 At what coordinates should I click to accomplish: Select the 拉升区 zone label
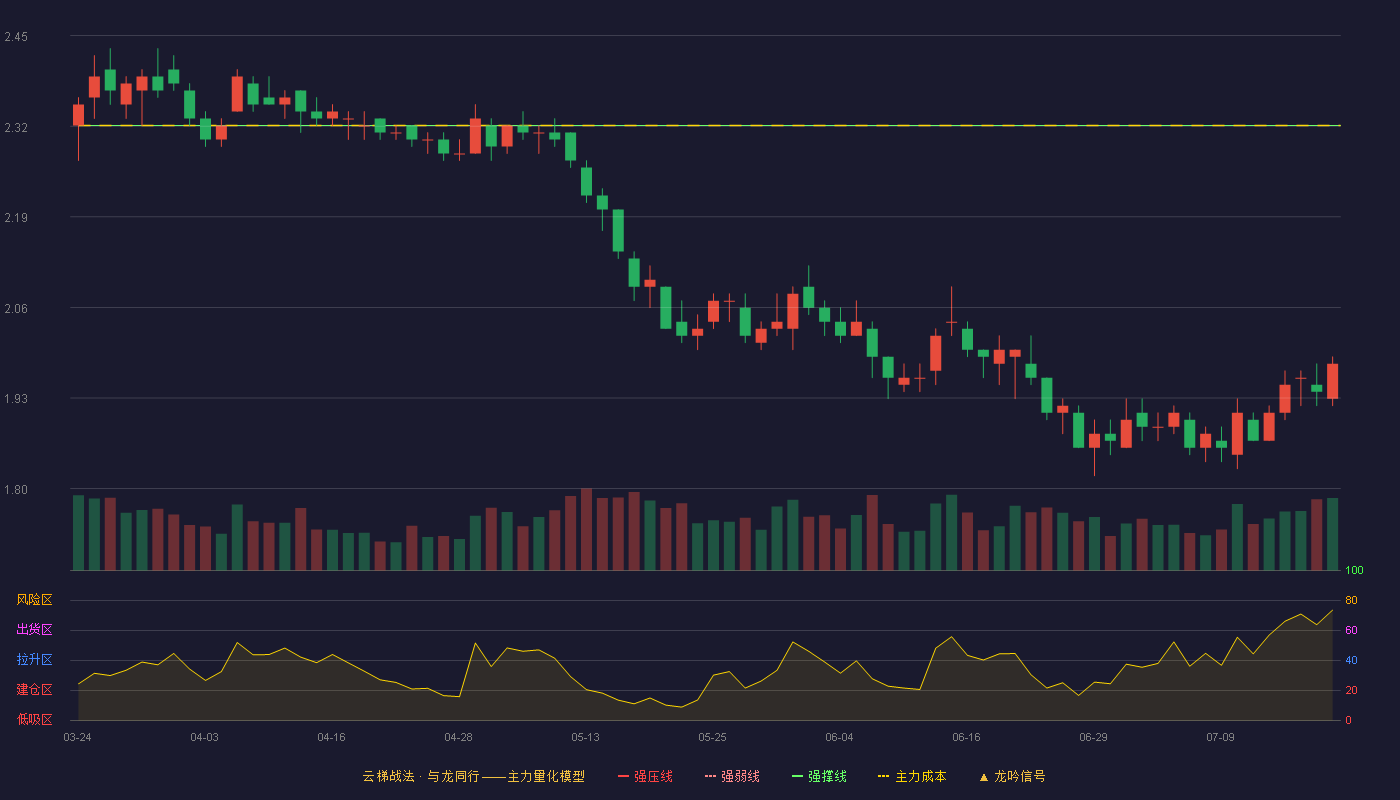[35, 660]
